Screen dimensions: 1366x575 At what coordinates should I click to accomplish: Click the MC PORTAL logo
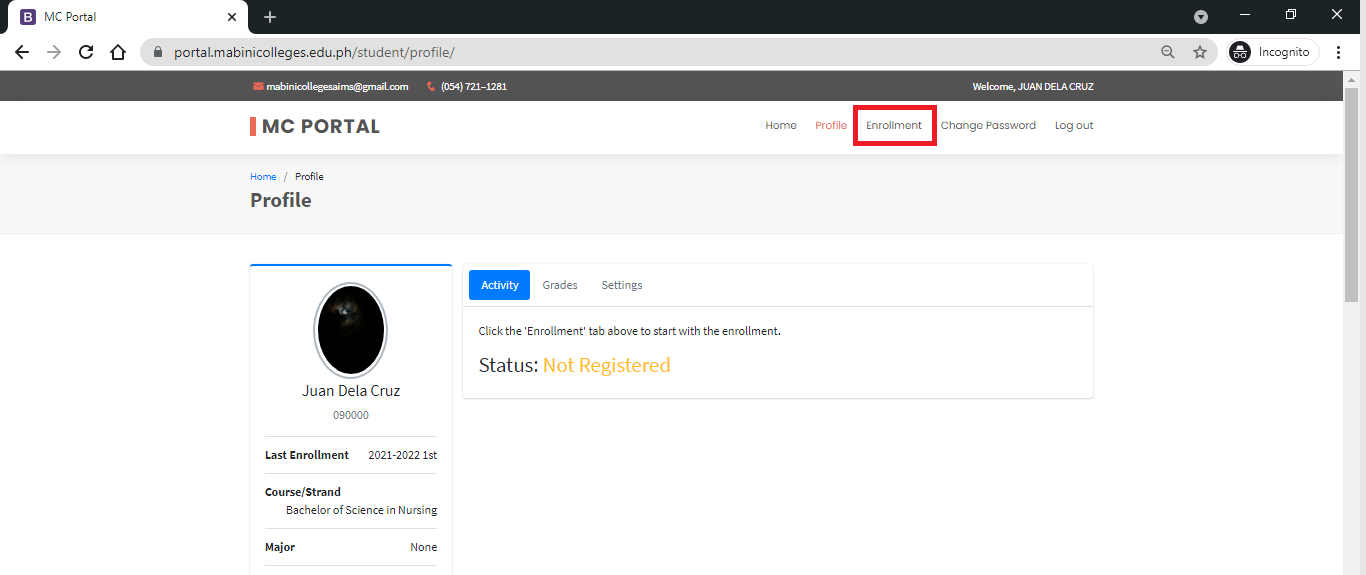coord(316,127)
